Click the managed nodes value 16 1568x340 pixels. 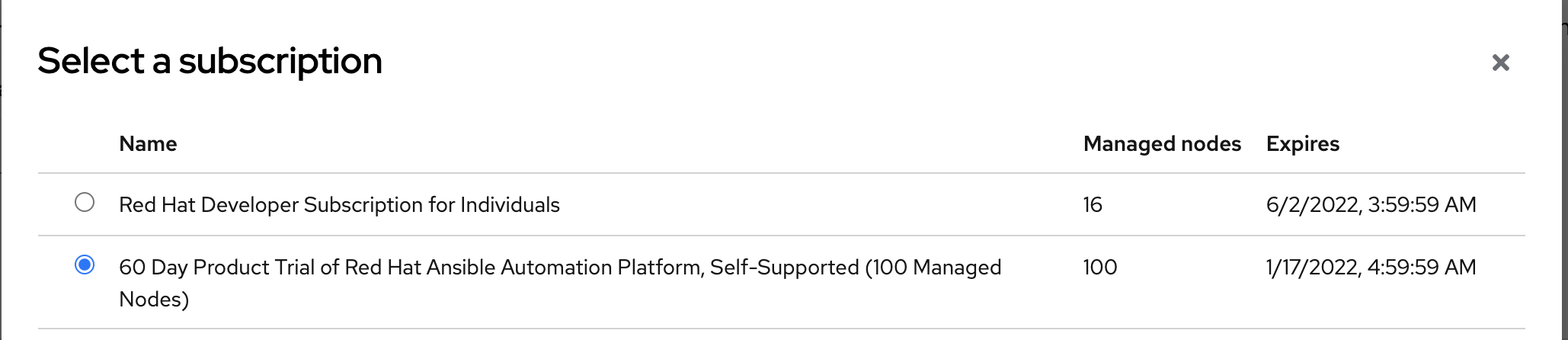[1093, 205]
